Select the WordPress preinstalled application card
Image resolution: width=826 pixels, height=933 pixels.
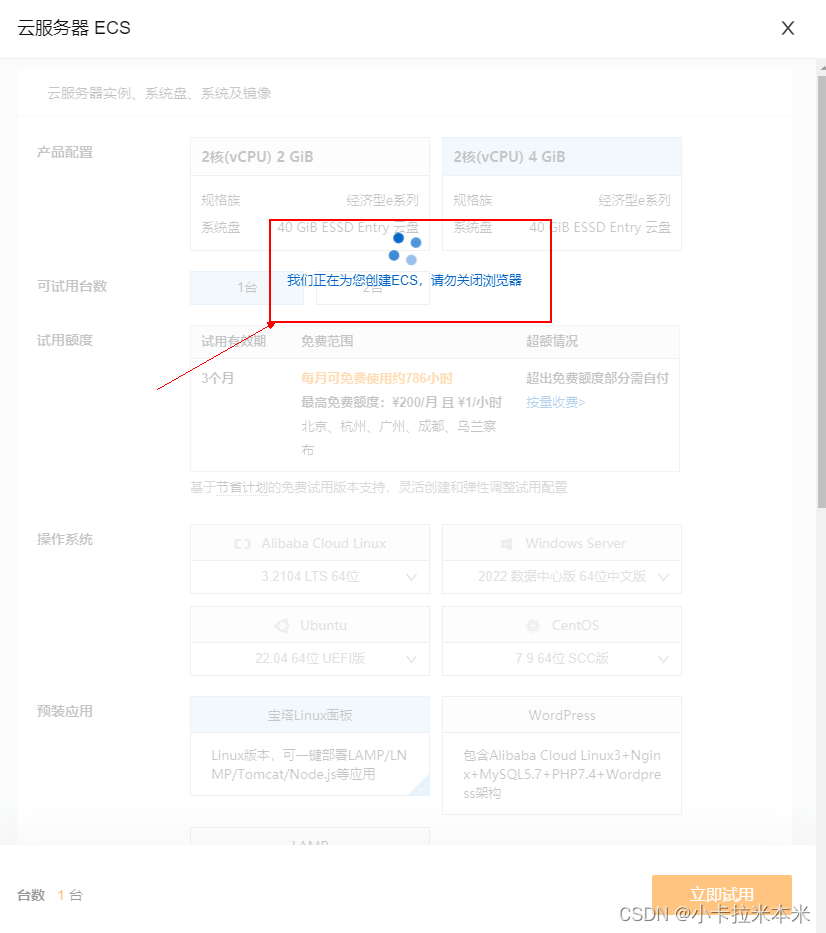(x=561, y=755)
